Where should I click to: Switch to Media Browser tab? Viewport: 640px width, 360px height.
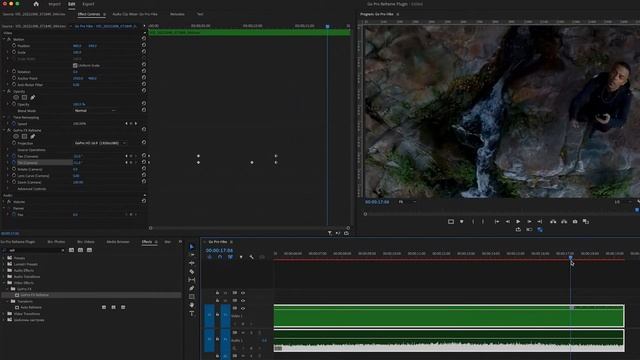[x=118, y=242]
